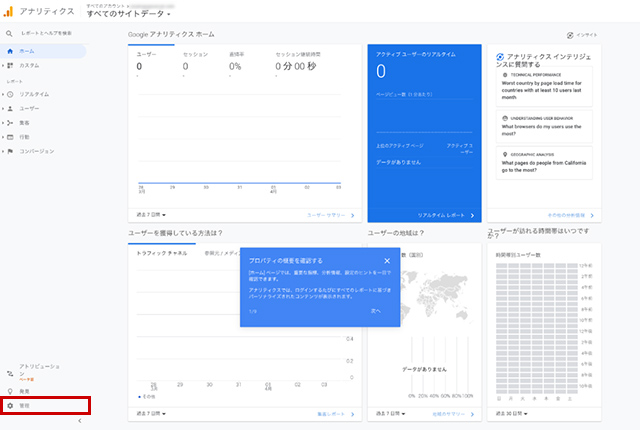Click the Analytics Intelligence swirl icon

500,57
